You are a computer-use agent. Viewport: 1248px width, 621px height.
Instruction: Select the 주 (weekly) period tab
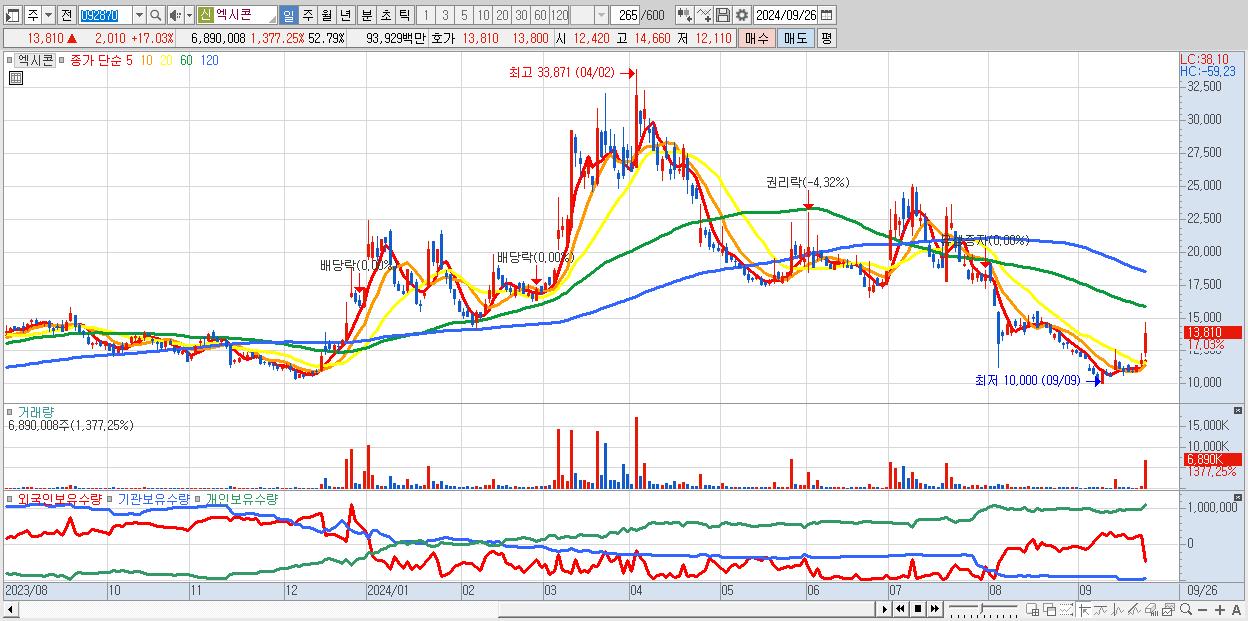pos(307,15)
